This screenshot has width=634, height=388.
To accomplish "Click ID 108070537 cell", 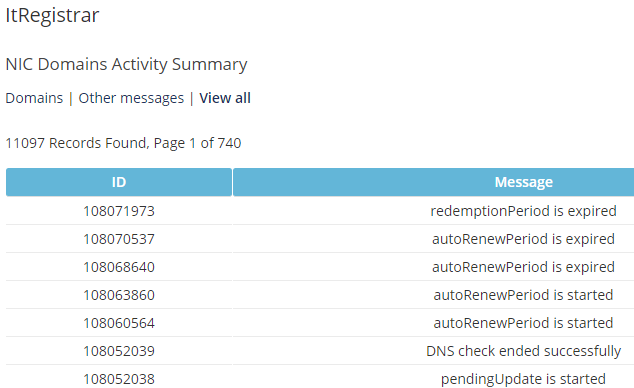I will tap(119, 239).
